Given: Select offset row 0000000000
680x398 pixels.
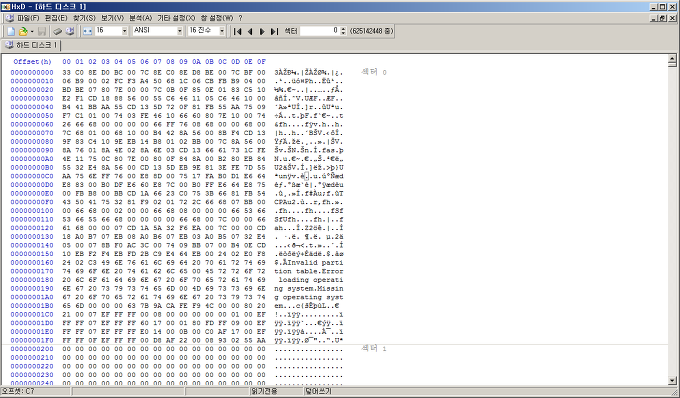Looking at the screenshot, I should [x=32, y=72].
